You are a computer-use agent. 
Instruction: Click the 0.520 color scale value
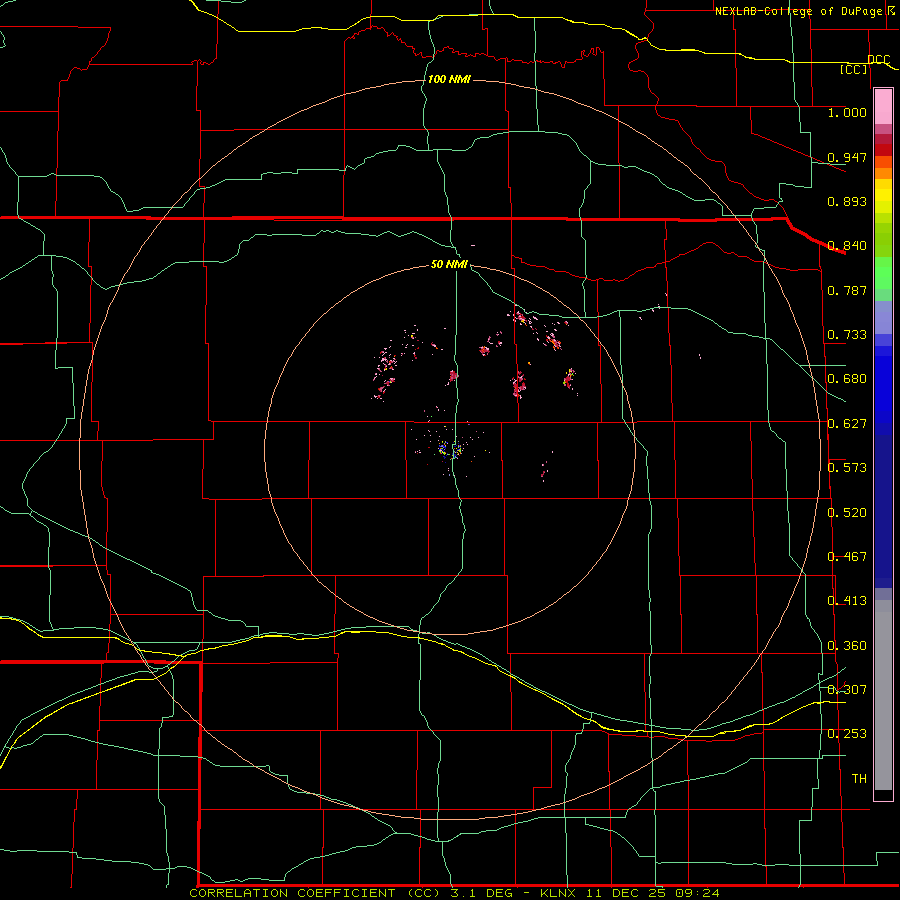tap(847, 513)
